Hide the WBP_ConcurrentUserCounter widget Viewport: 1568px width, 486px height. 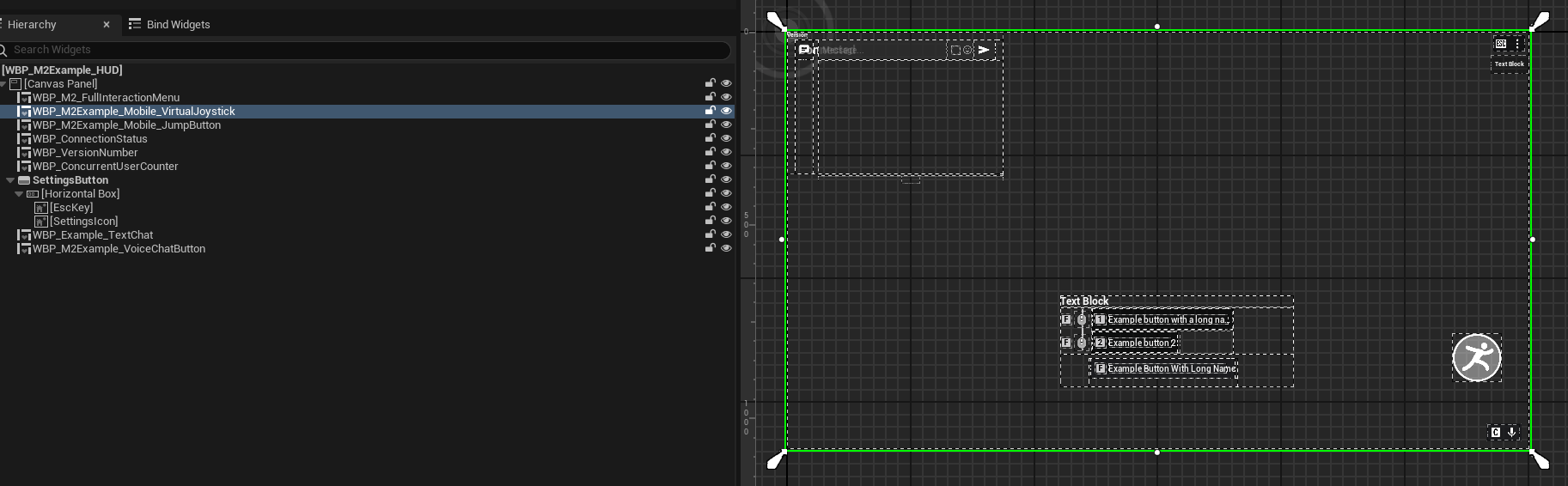coord(726,166)
